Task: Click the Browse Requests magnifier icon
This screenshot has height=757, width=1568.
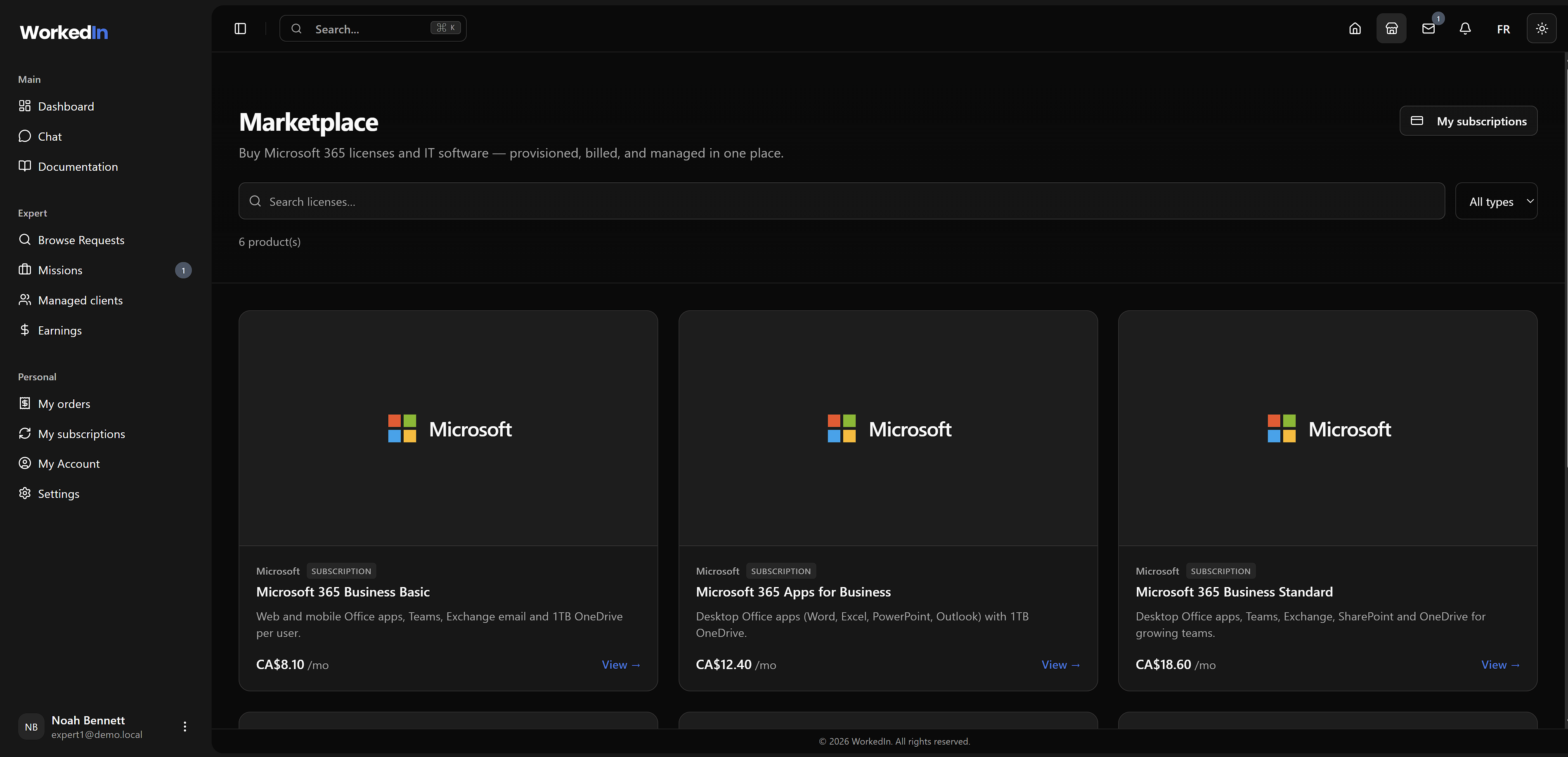Action: tap(24, 240)
